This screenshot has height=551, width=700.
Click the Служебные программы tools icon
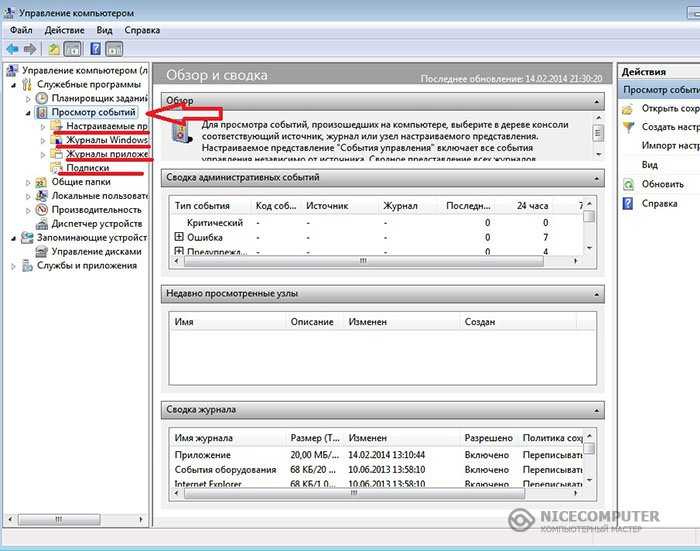click(27, 84)
